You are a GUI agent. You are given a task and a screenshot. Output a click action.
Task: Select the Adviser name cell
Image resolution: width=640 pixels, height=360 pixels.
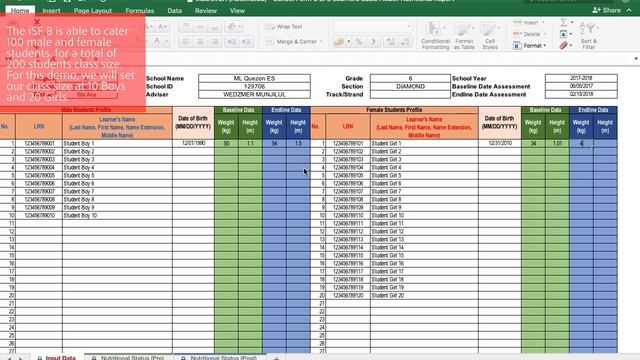pos(254,94)
